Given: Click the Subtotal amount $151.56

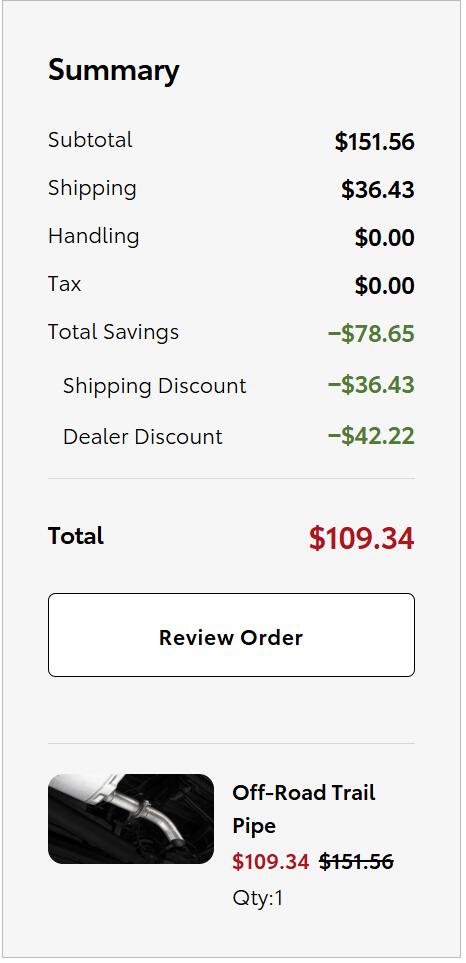Looking at the screenshot, I should (374, 142).
